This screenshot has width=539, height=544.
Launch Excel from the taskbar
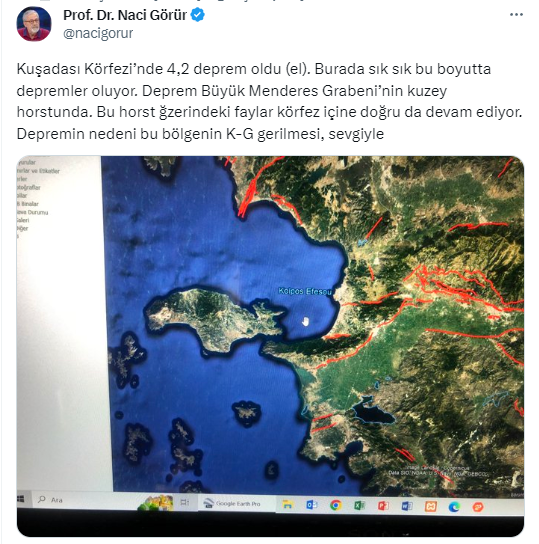click(x=359, y=506)
